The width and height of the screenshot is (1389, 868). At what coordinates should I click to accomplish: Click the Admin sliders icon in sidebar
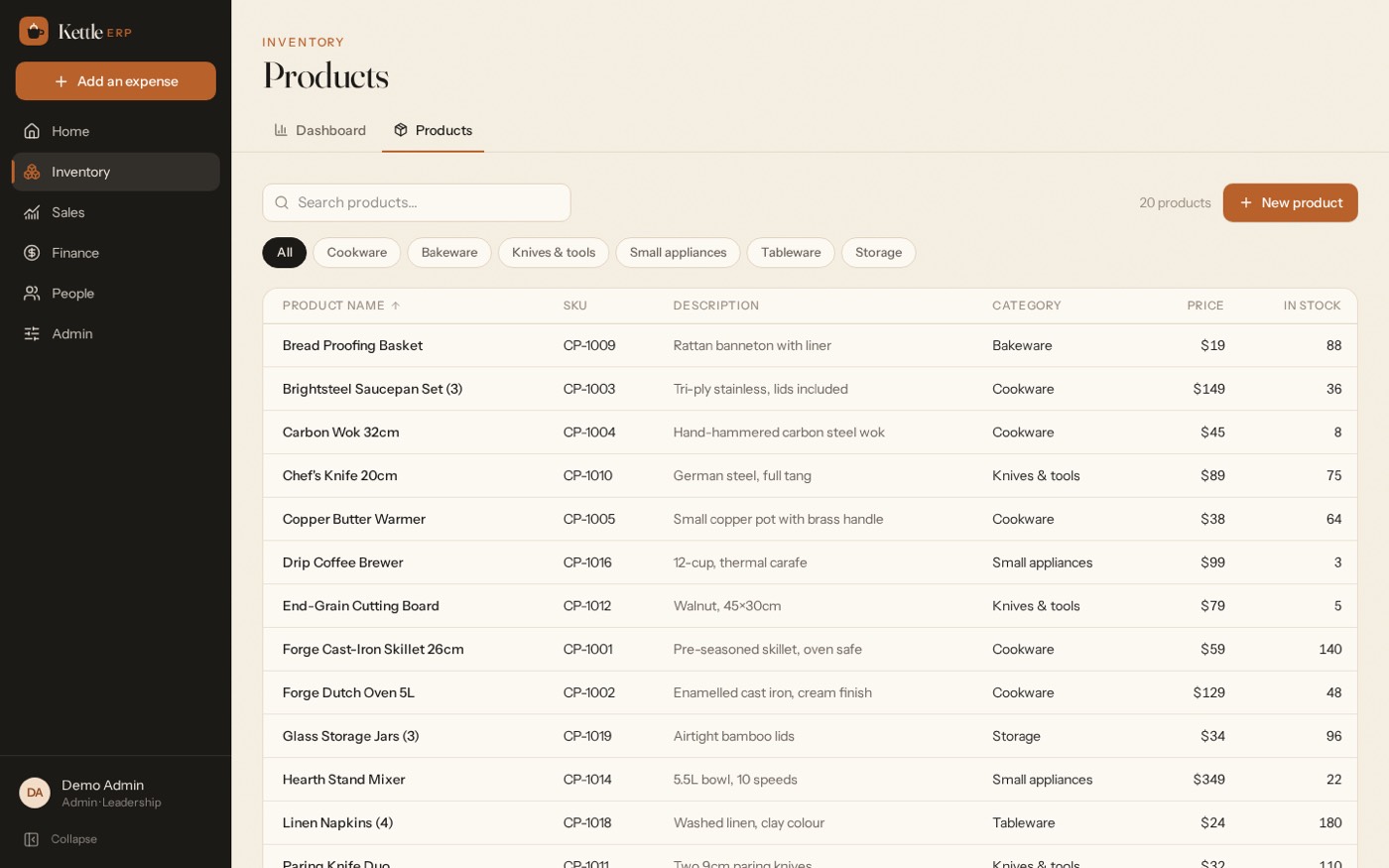[32, 334]
